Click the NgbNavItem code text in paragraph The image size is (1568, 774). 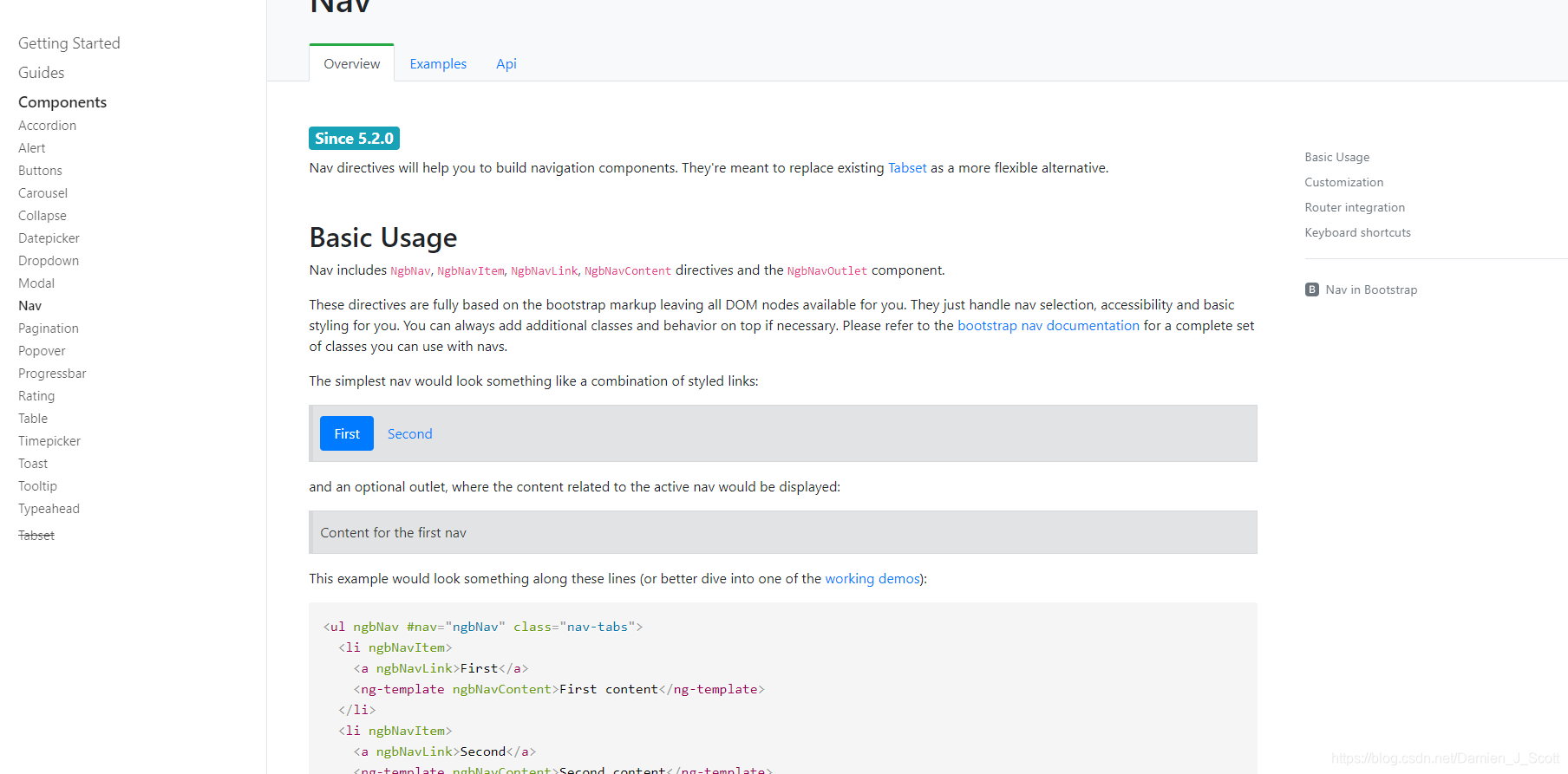point(470,271)
